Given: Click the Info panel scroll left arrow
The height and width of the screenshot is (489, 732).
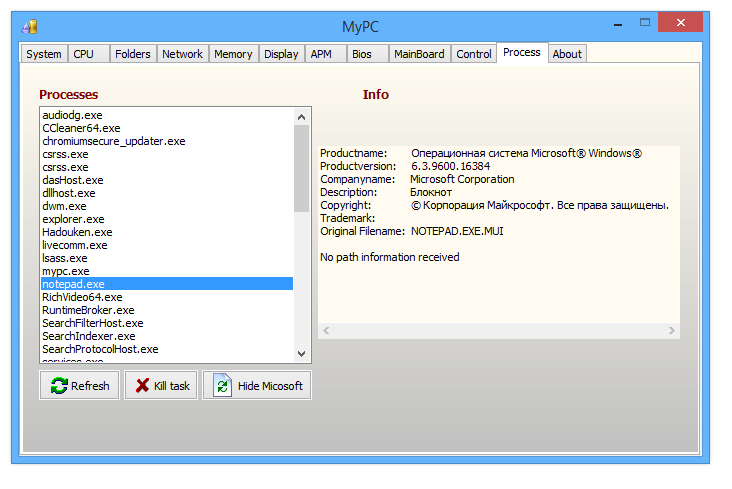Looking at the screenshot, I should (x=326, y=331).
